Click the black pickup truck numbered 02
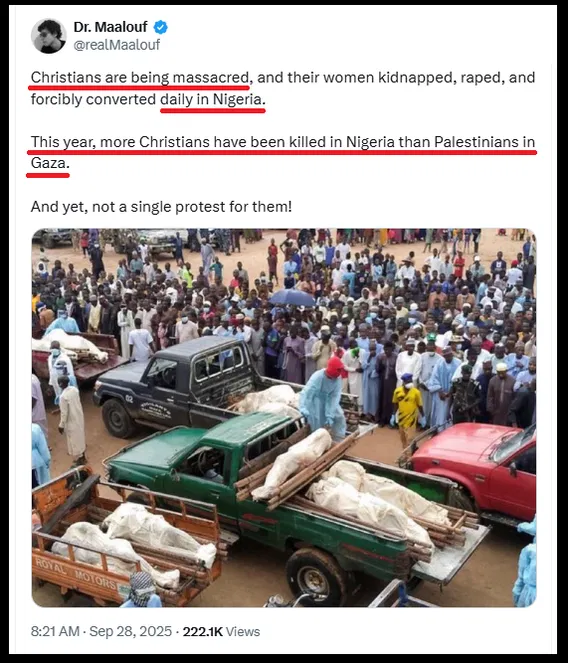The image size is (568, 663). (186, 387)
